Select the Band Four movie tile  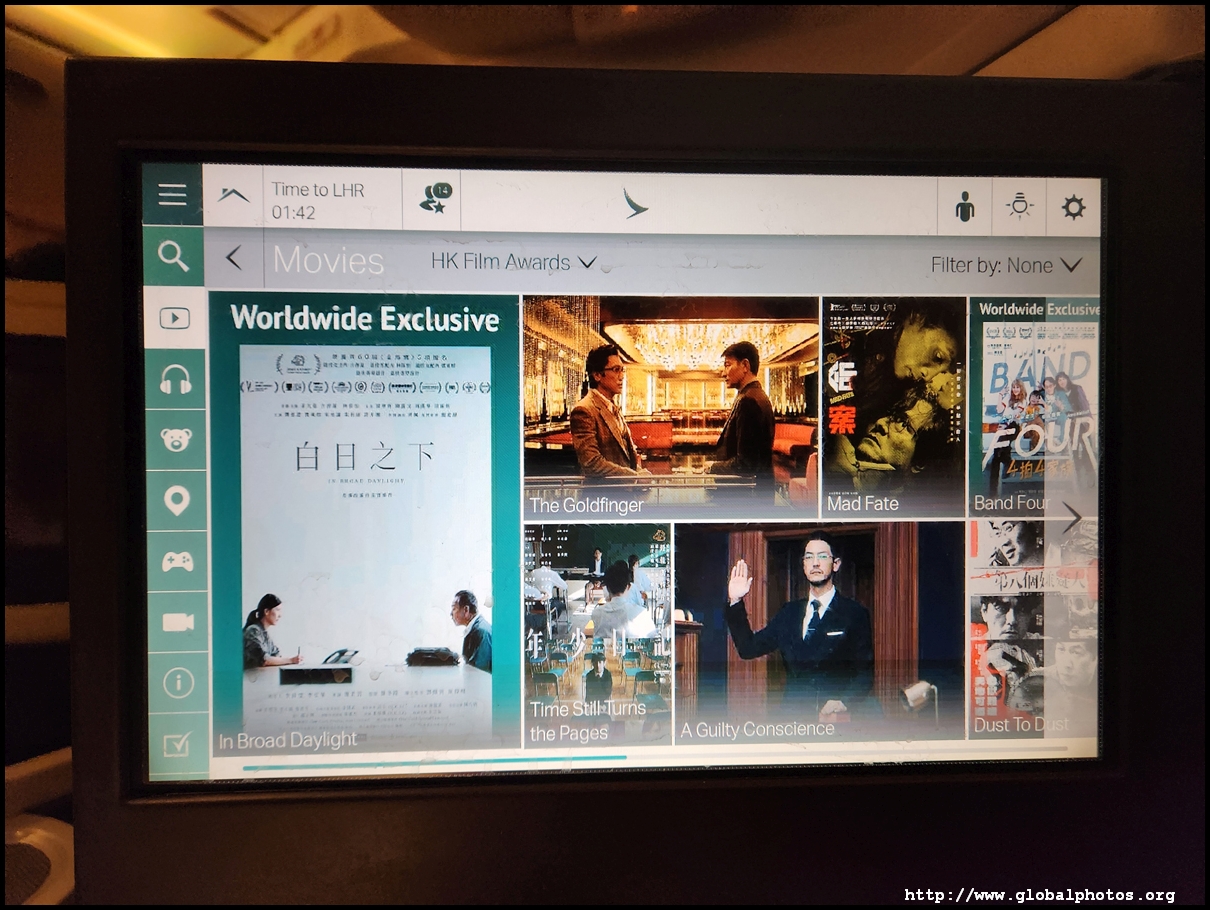click(x=1033, y=406)
